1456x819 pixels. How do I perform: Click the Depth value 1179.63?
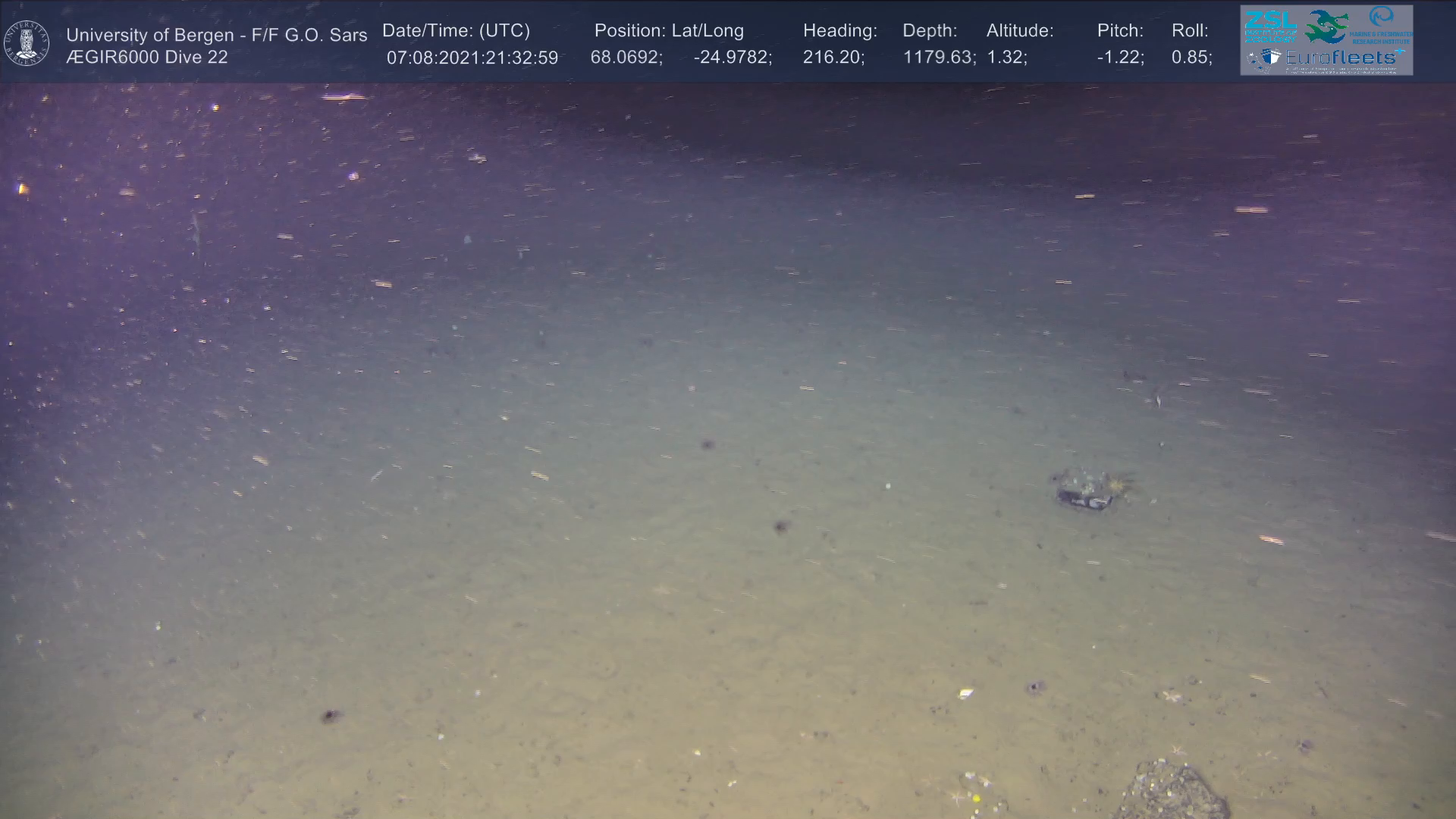tap(939, 58)
